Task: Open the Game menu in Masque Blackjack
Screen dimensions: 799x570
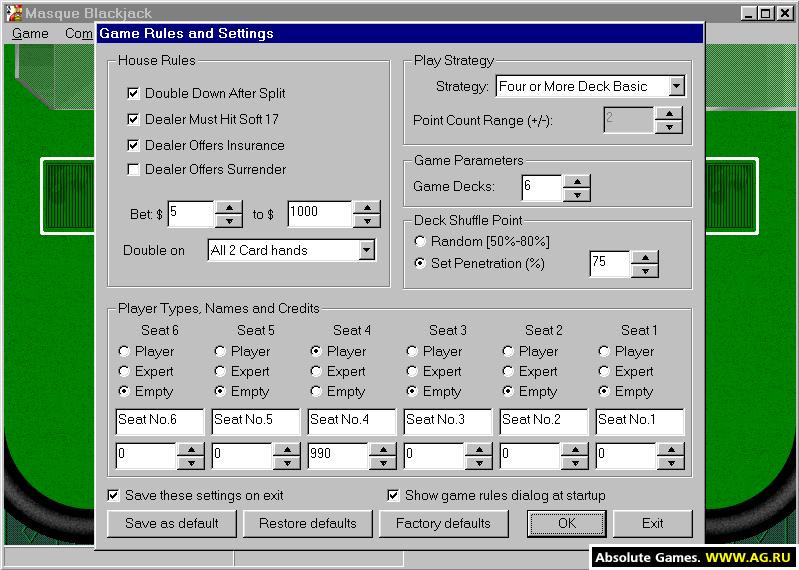Action: tap(30, 34)
